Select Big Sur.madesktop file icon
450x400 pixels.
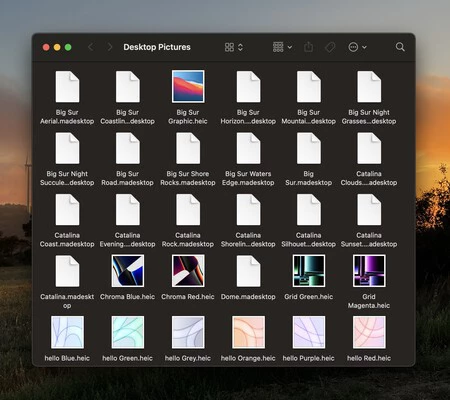(x=309, y=148)
